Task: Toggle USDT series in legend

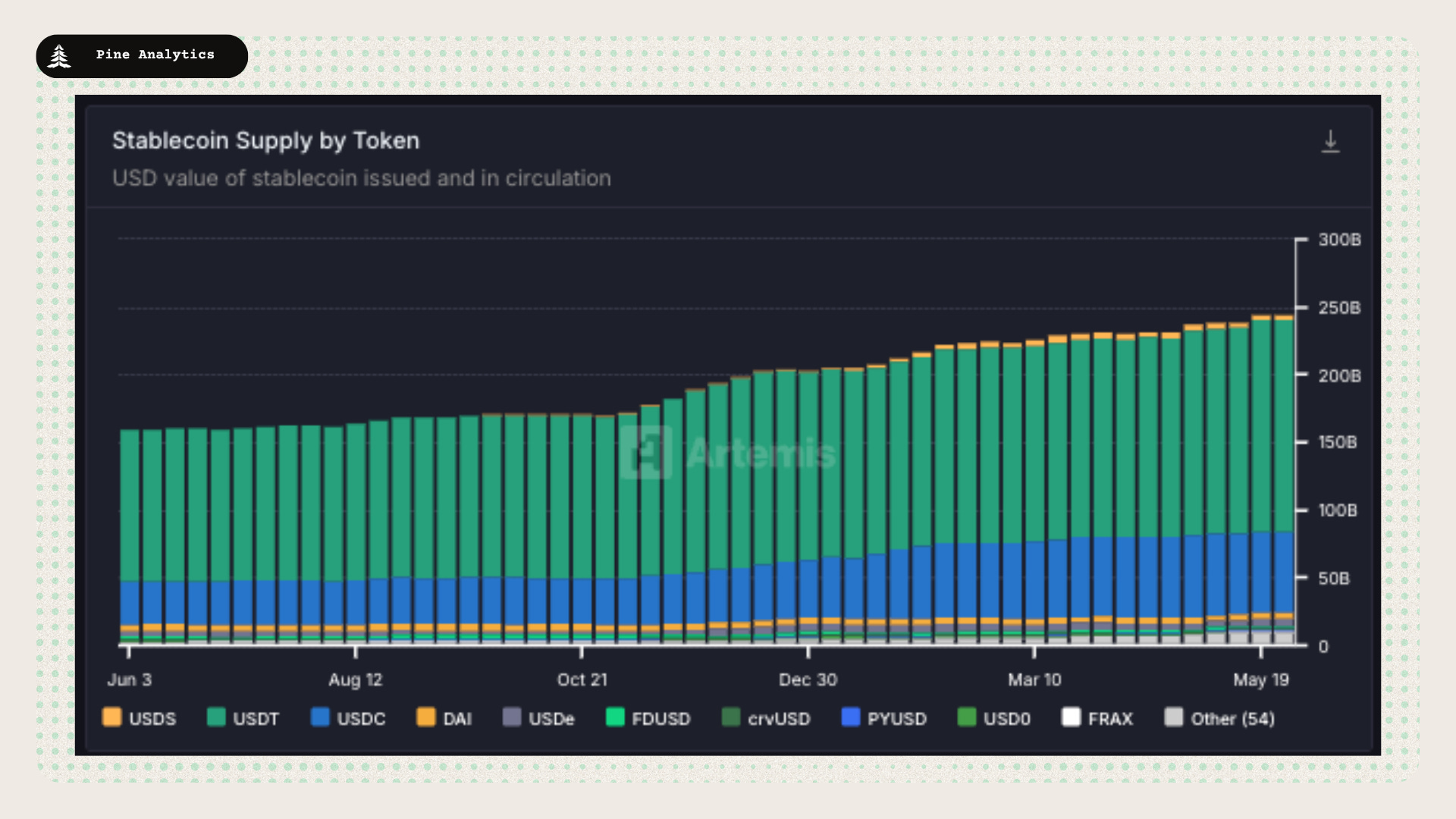Action: (x=243, y=717)
